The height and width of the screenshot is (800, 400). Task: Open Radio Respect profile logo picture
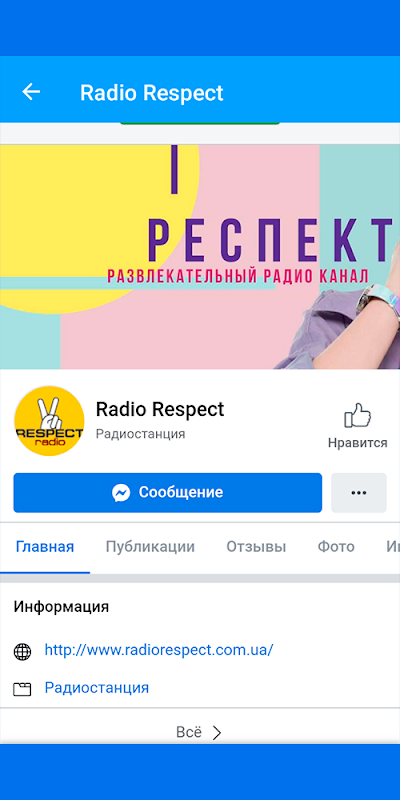tap(49, 420)
